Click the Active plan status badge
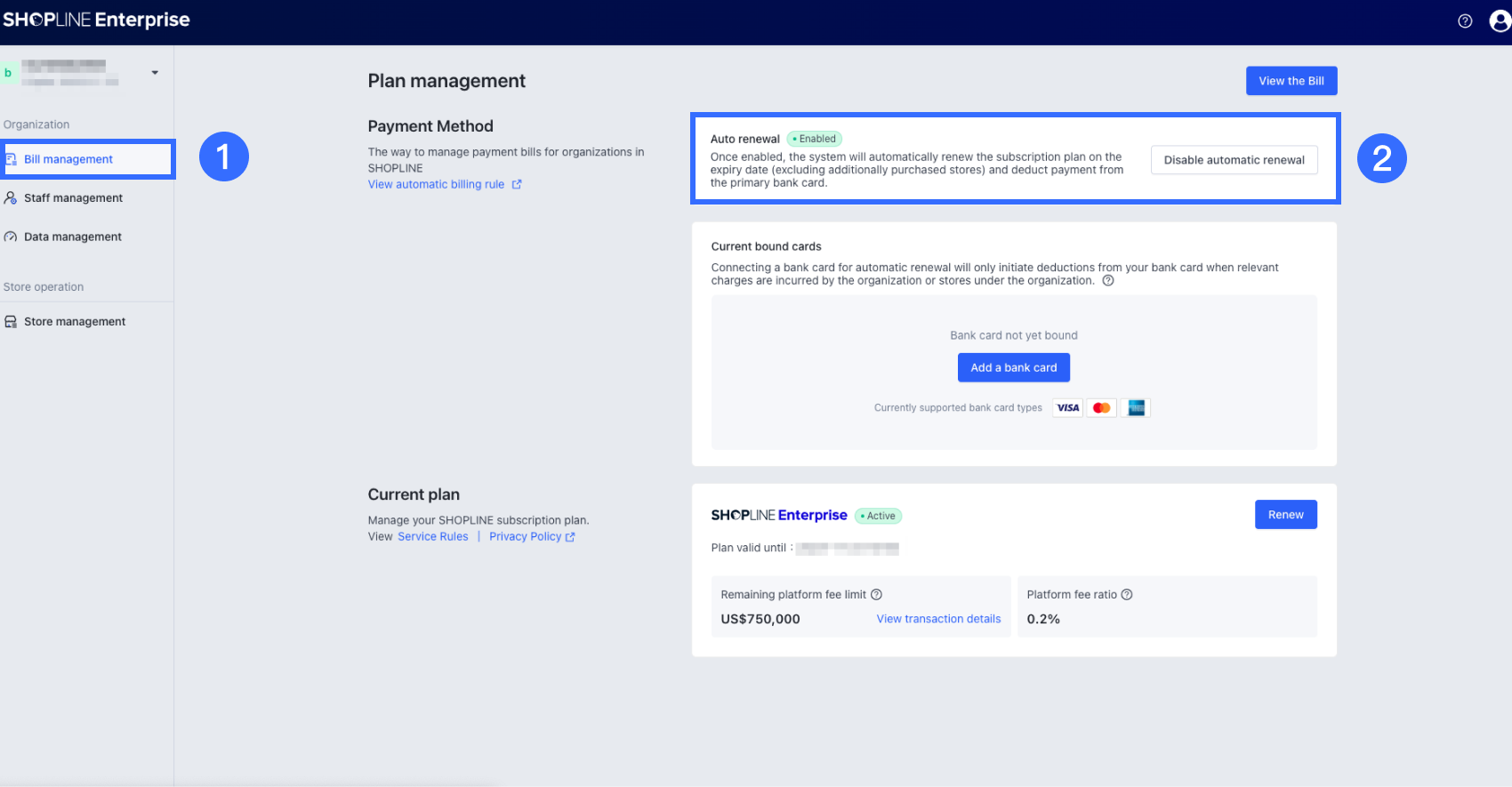The height and width of the screenshot is (787, 1512). point(879,516)
